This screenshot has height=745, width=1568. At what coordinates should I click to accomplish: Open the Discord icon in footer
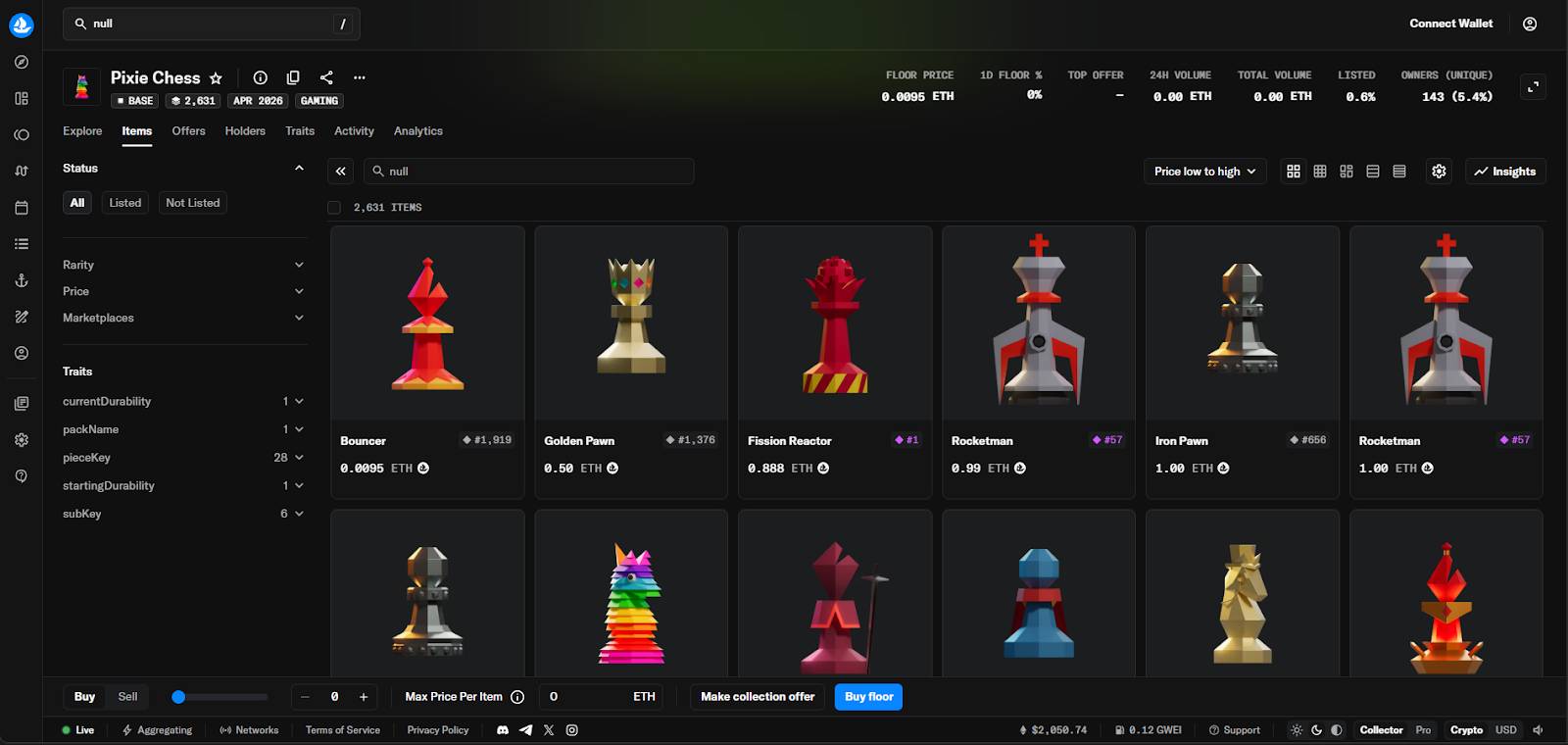[x=503, y=730]
